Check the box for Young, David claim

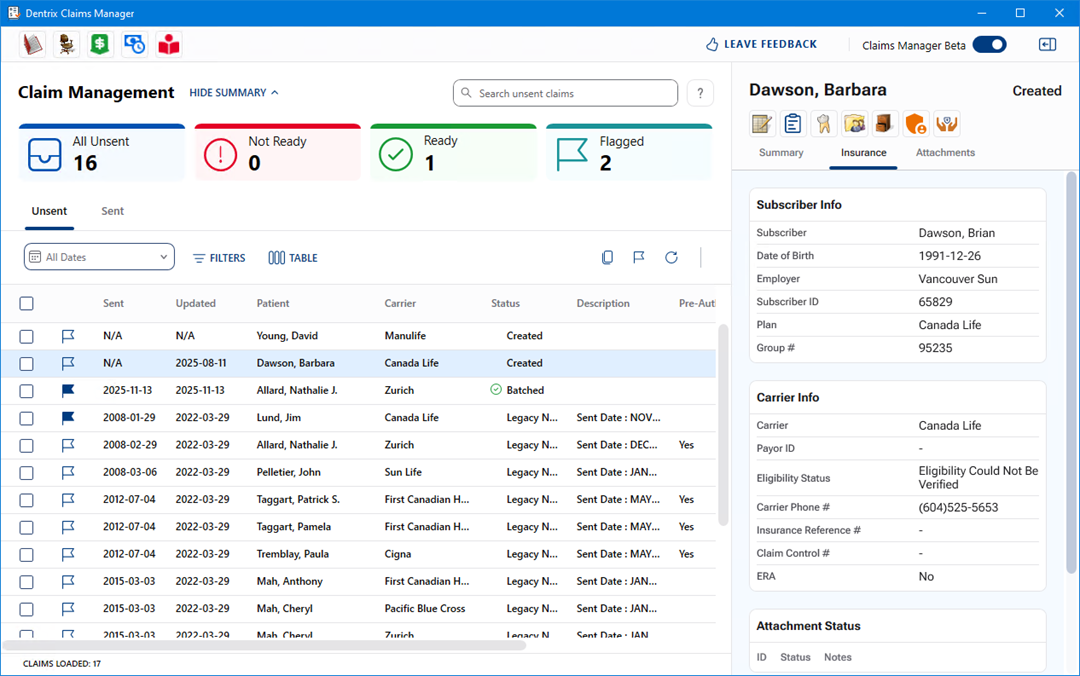(x=27, y=336)
